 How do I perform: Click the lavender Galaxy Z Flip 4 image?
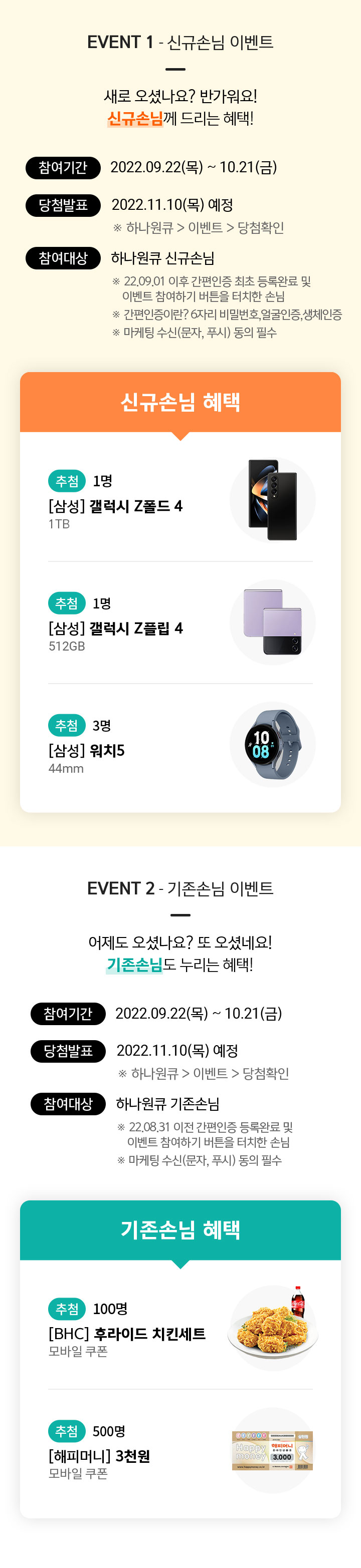pyautogui.click(x=273, y=621)
